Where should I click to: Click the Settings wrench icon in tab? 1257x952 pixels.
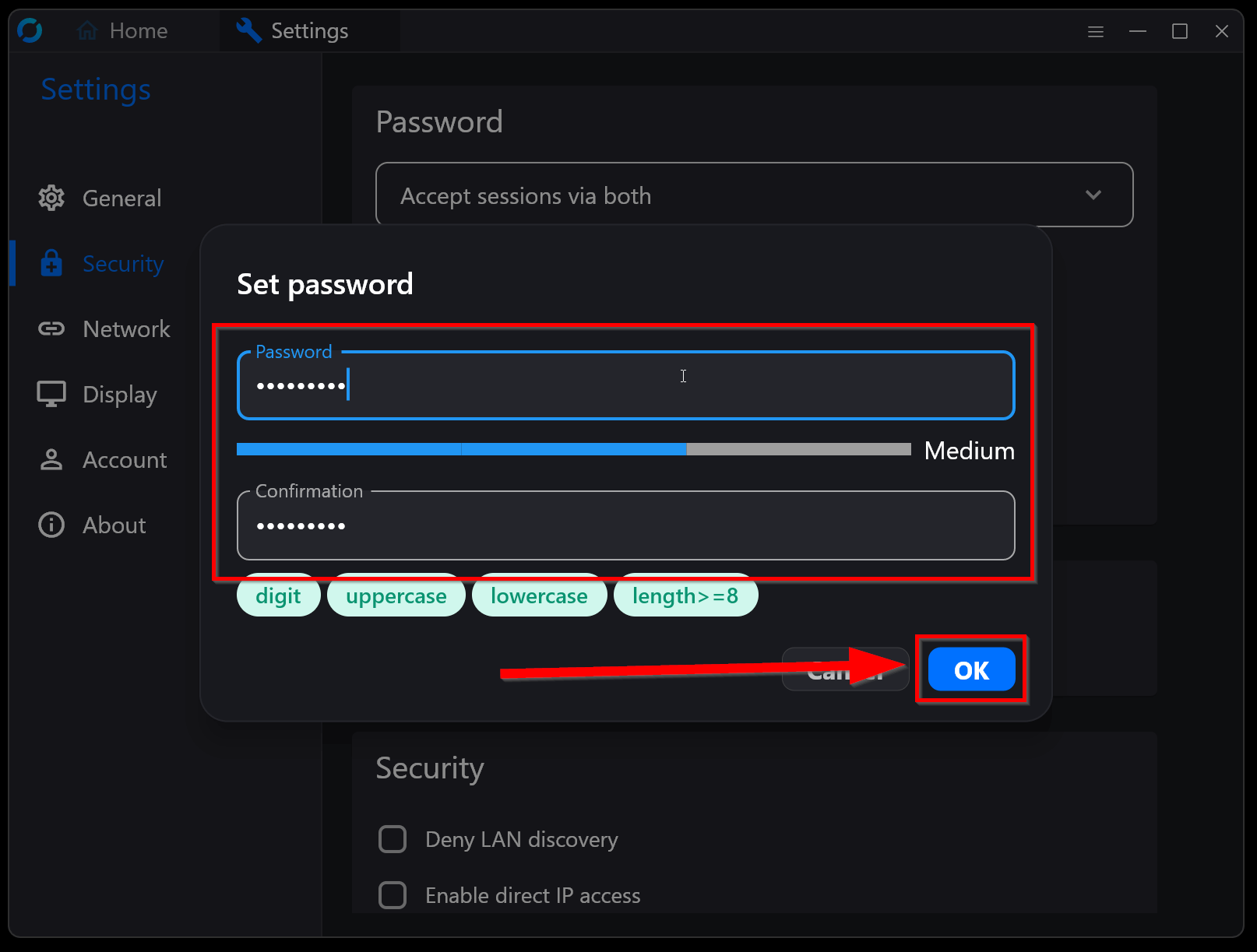[248, 30]
